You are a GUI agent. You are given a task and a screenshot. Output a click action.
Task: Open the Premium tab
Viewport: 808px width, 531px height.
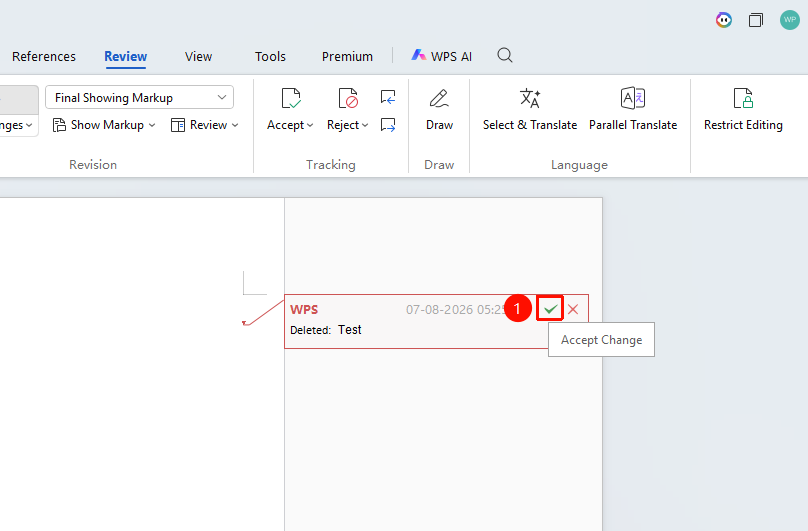(x=347, y=56)
